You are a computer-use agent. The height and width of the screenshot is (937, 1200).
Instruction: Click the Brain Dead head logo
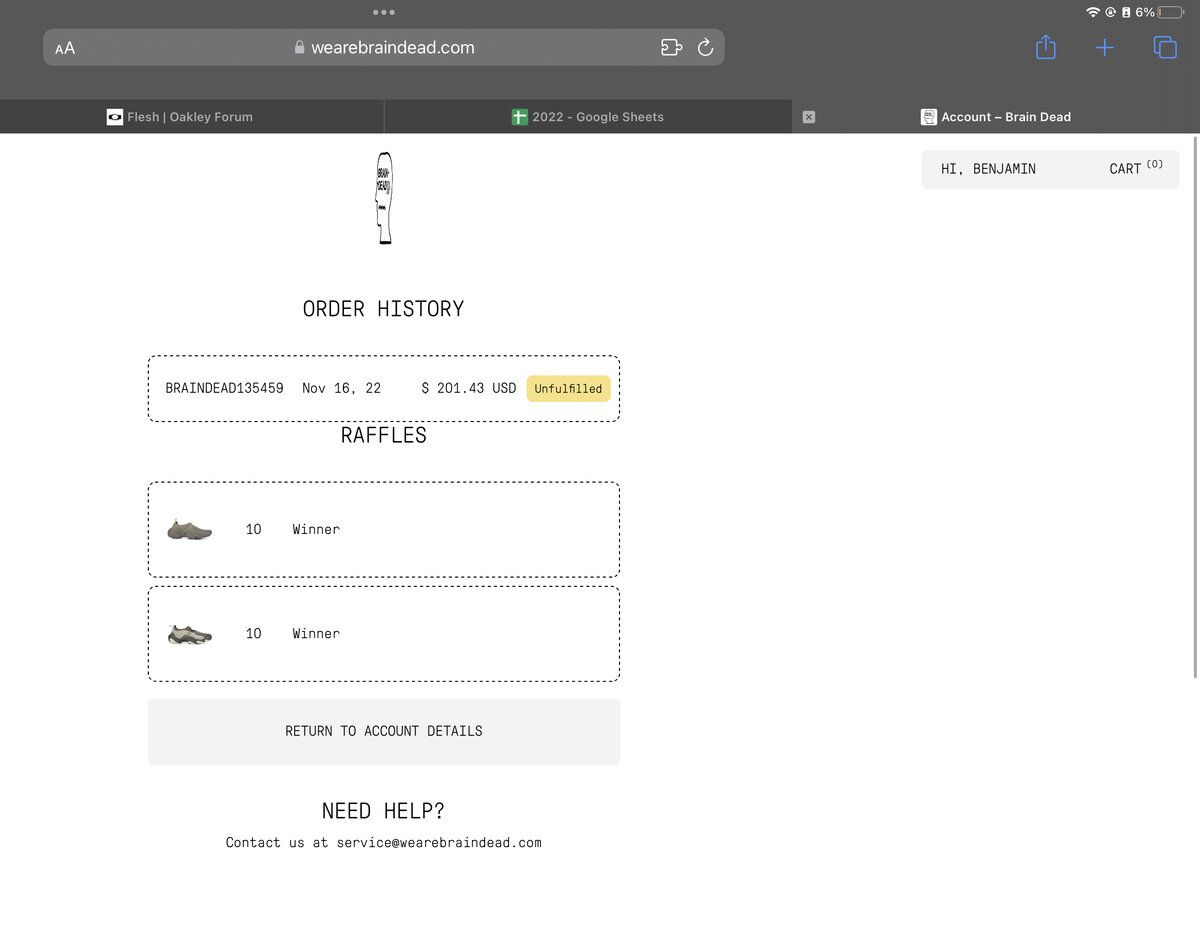[384, 197]
